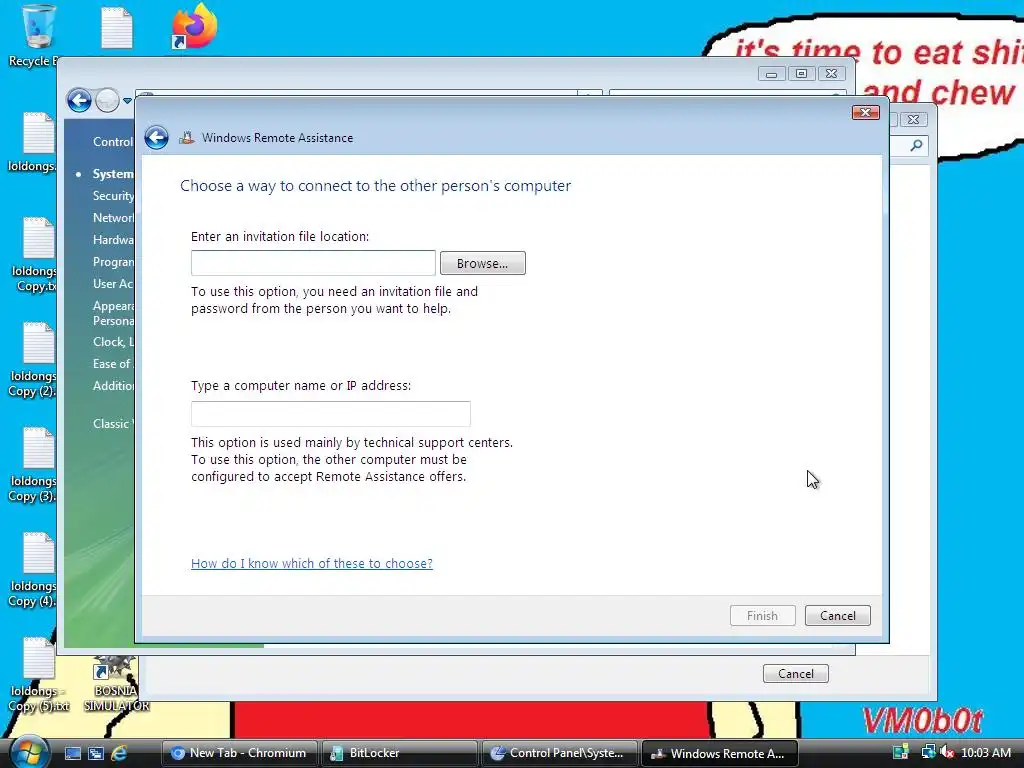
Task: Click the disabled Finish button
Action: pos(762,616)
